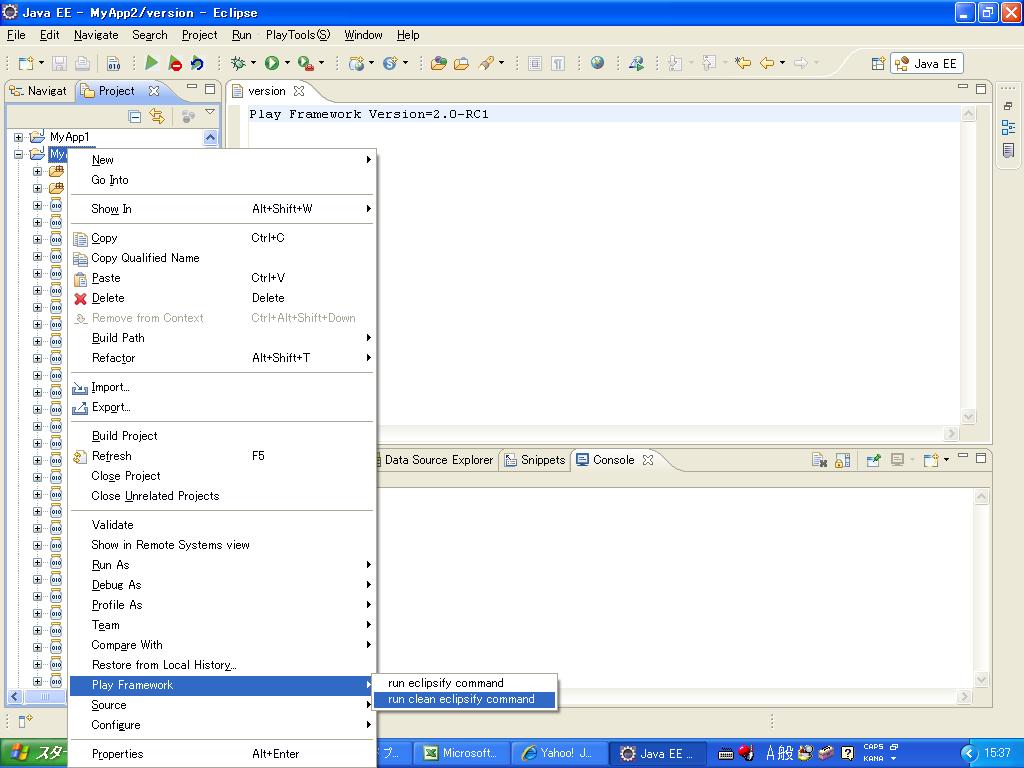
Task: Click the green Play run icon
Action: point(152,63)
